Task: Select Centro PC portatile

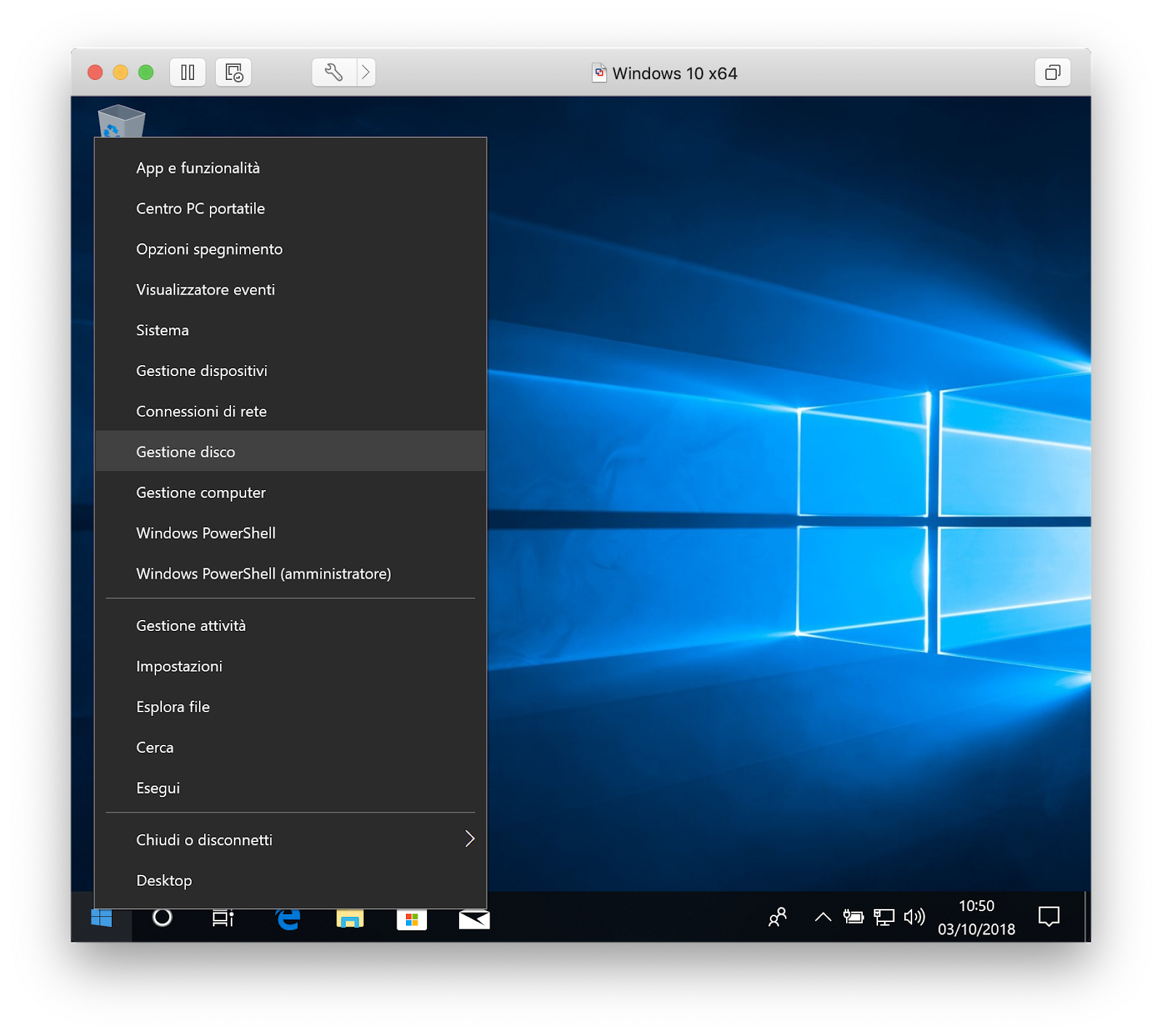Action: point(290,208)
